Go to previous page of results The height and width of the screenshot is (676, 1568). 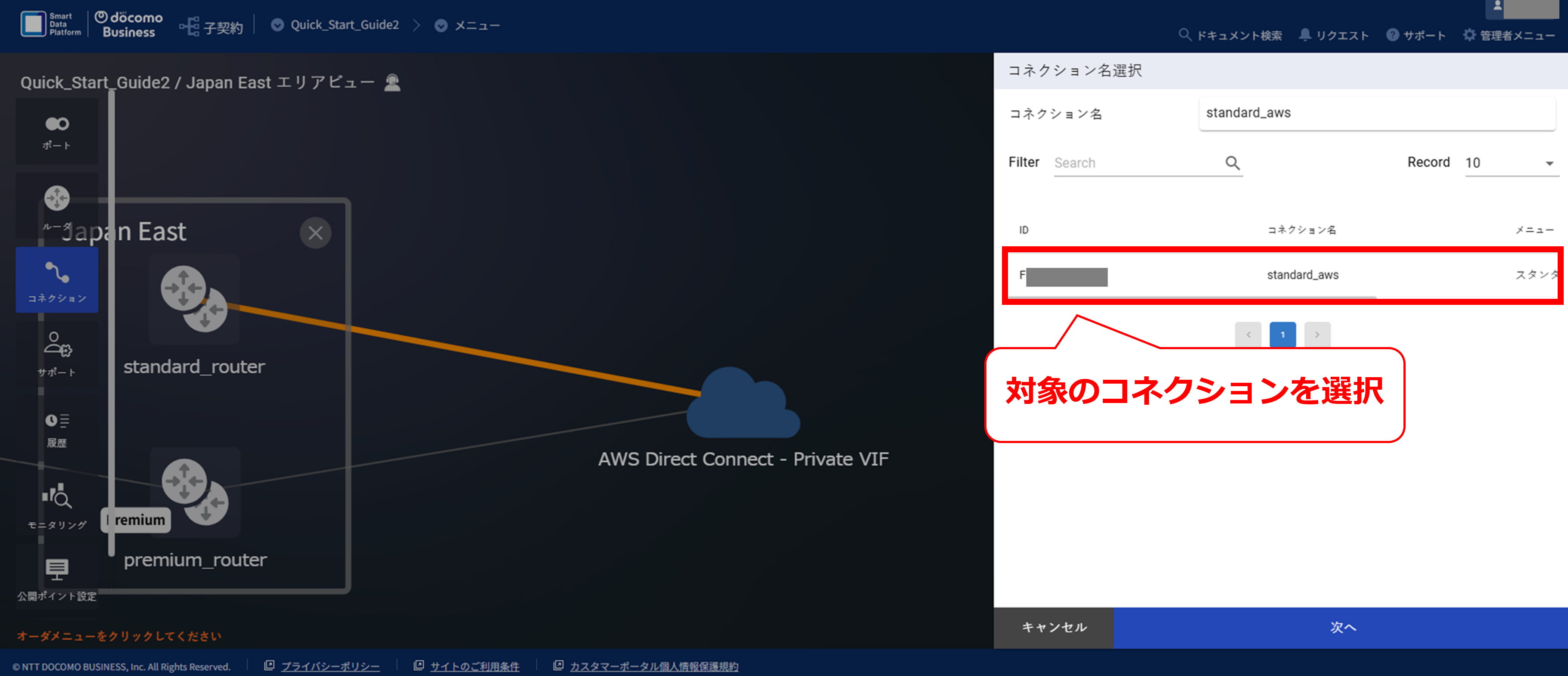click(1248, 335)
